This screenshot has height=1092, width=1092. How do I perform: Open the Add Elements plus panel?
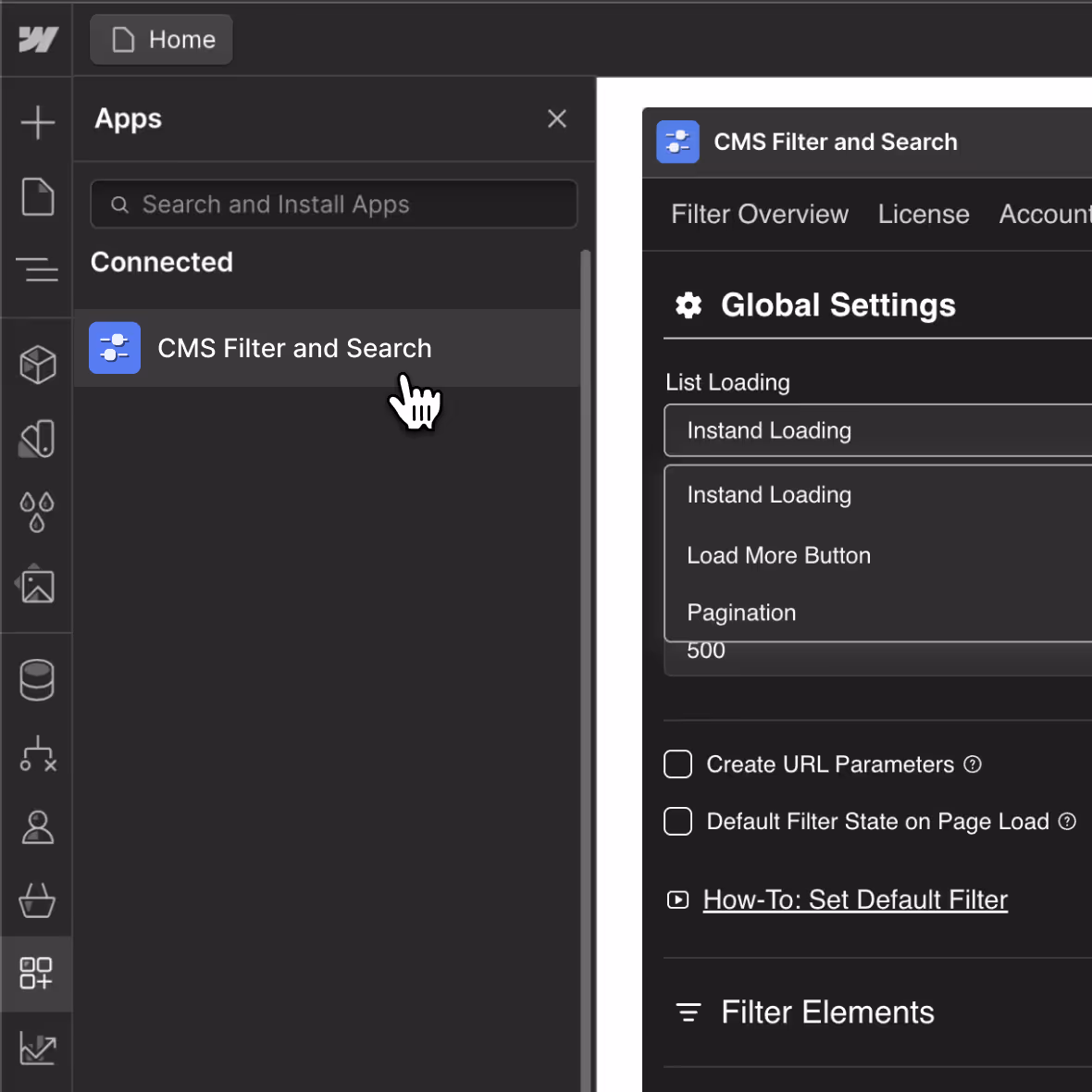point(38,122)
